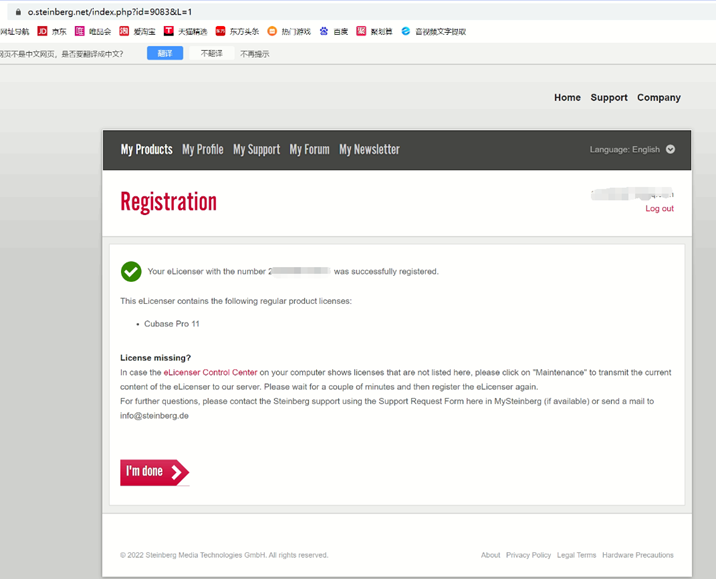Open the My Support tab
This screenshot has height=579, width=716.
click(x=256, y=149)
